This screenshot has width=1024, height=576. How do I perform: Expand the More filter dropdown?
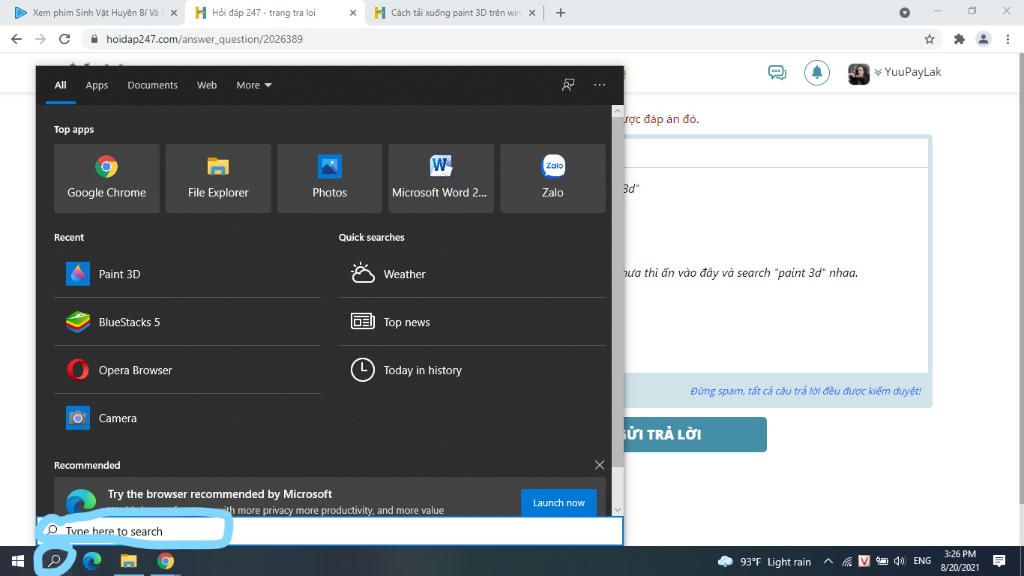tap(253, 85)
